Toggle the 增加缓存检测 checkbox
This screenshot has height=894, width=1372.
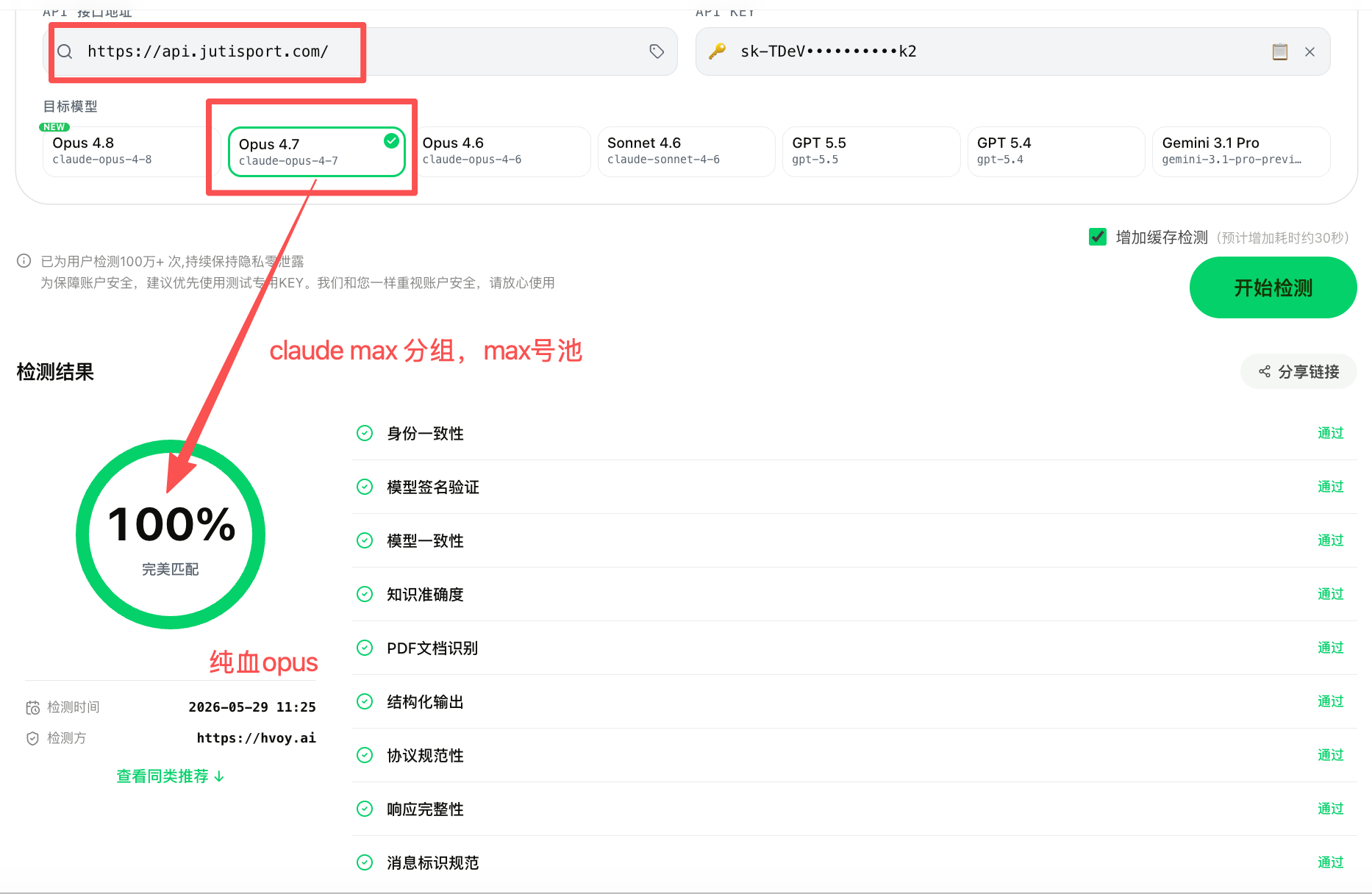coord(1098,237)
